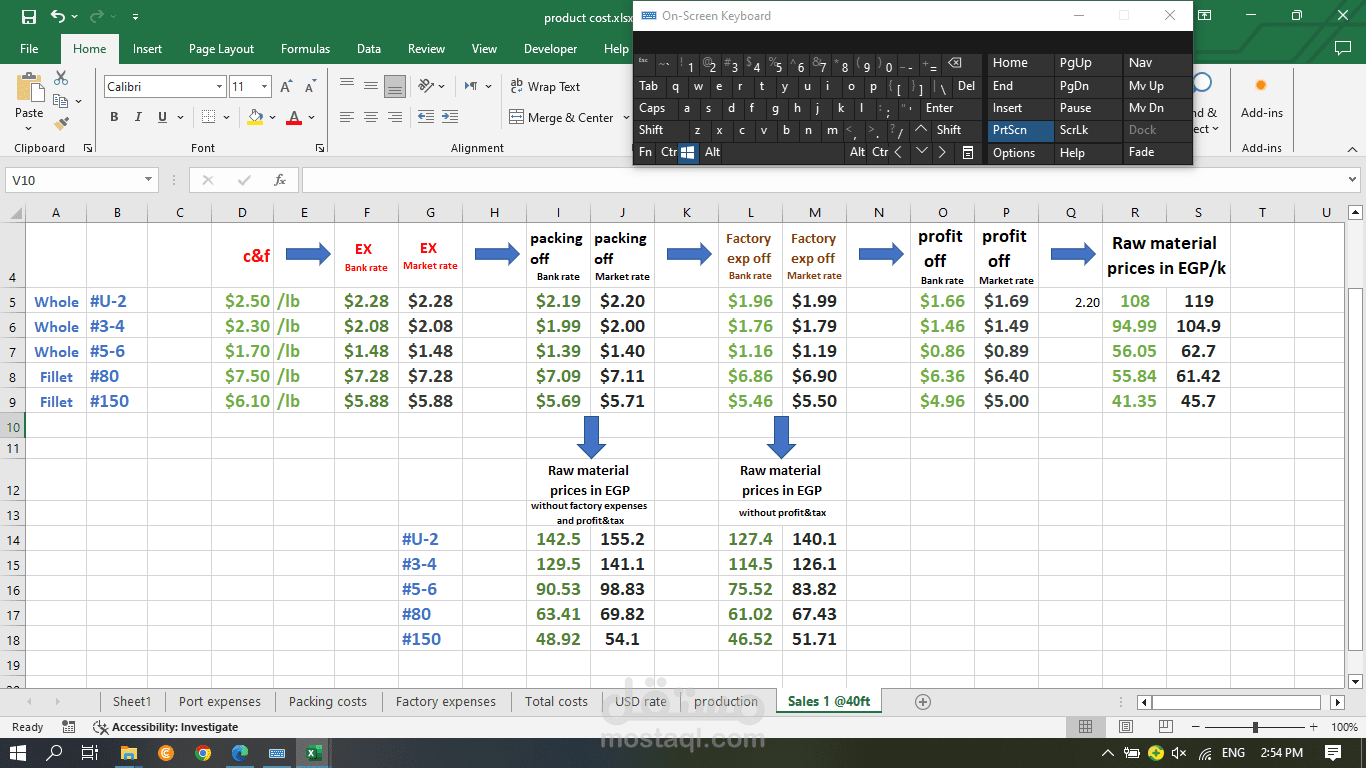Toggle Wrap Text
This screenshot has height=768, width=1366.
pos(545,87)
